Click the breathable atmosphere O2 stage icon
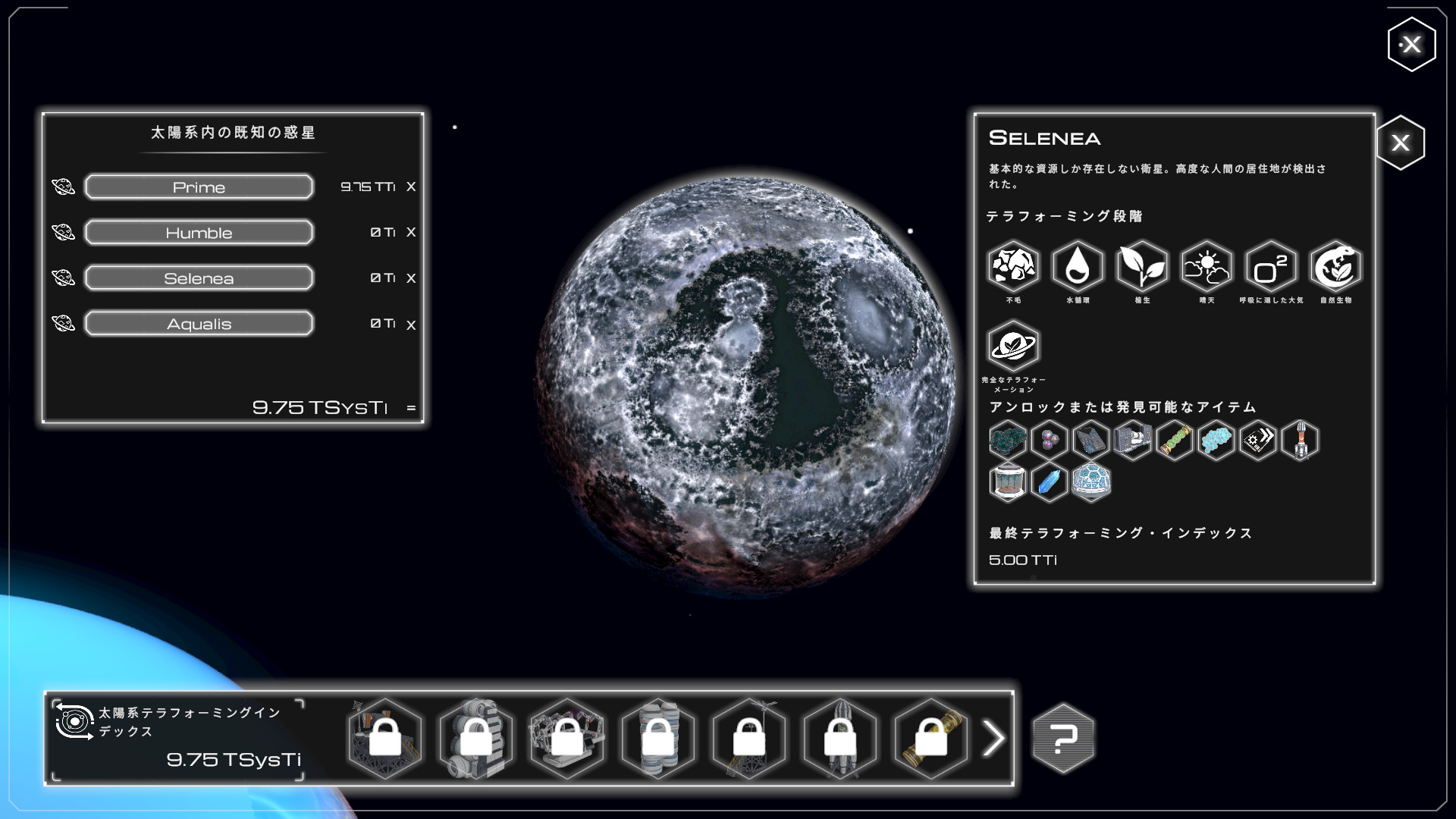The height and width of the screenshot is (819, 1456). pyautogui.click(x=1271, y=267)
